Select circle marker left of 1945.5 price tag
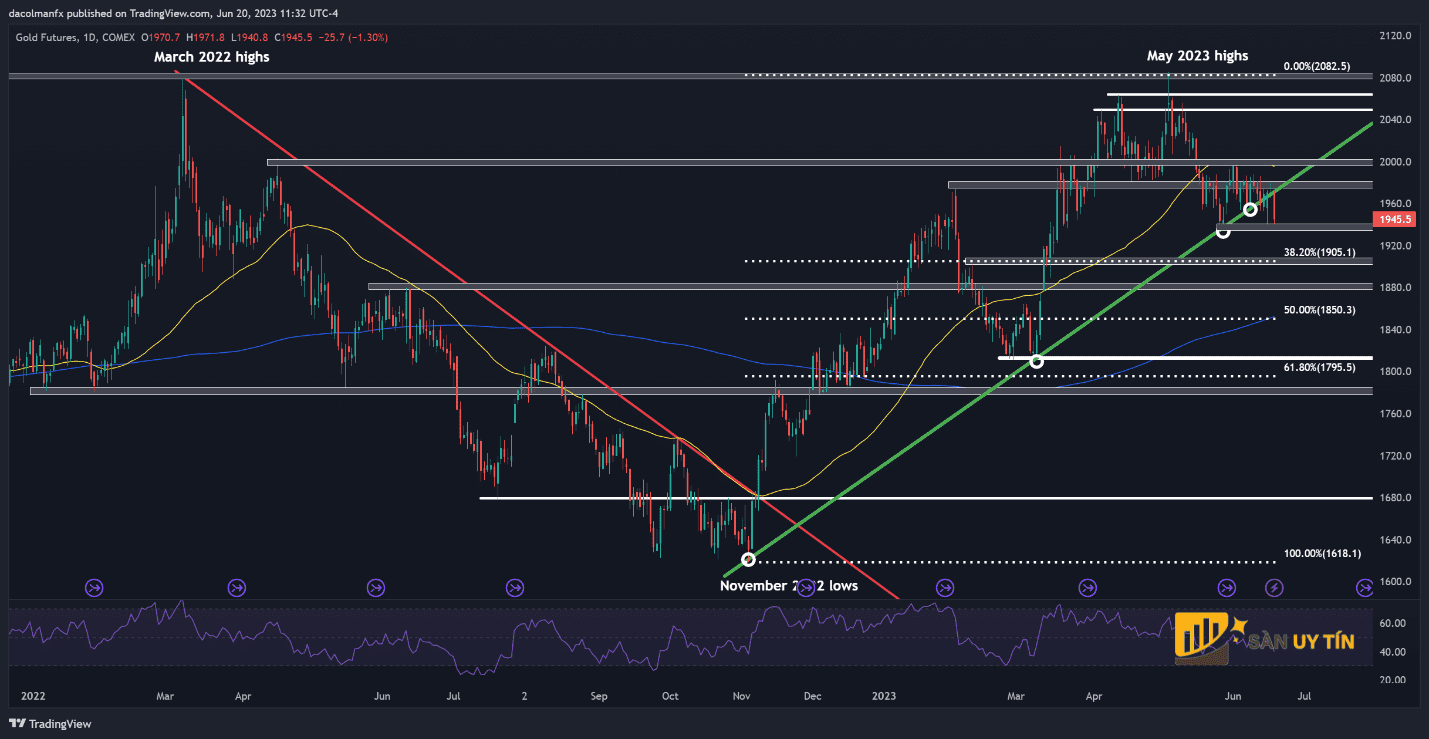Screen dimensions: 1429x739 1222,232
